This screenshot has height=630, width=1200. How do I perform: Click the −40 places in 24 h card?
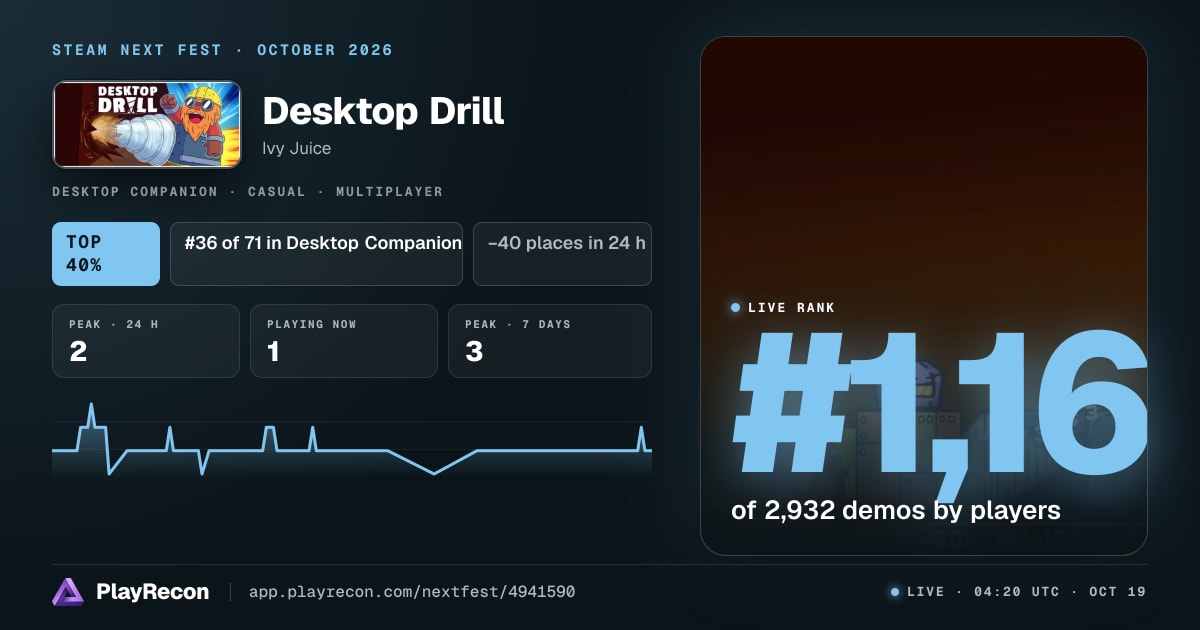[x=562, y=254]
